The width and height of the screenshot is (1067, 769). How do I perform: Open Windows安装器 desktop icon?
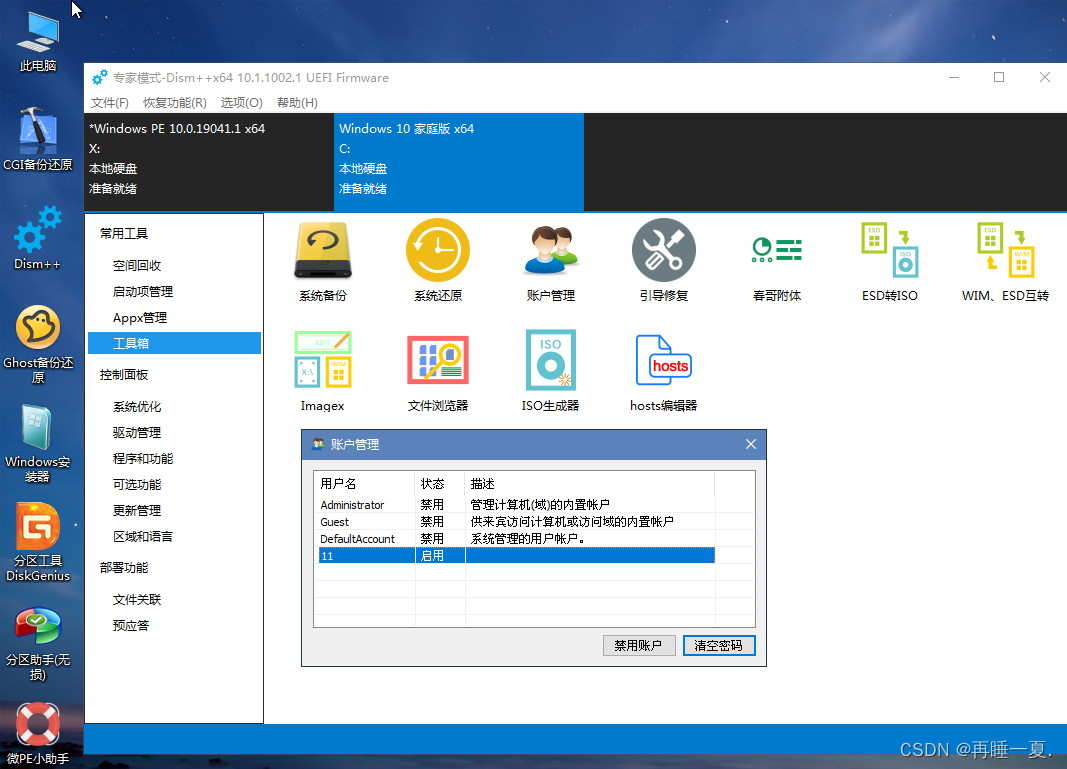coord(38,443)
